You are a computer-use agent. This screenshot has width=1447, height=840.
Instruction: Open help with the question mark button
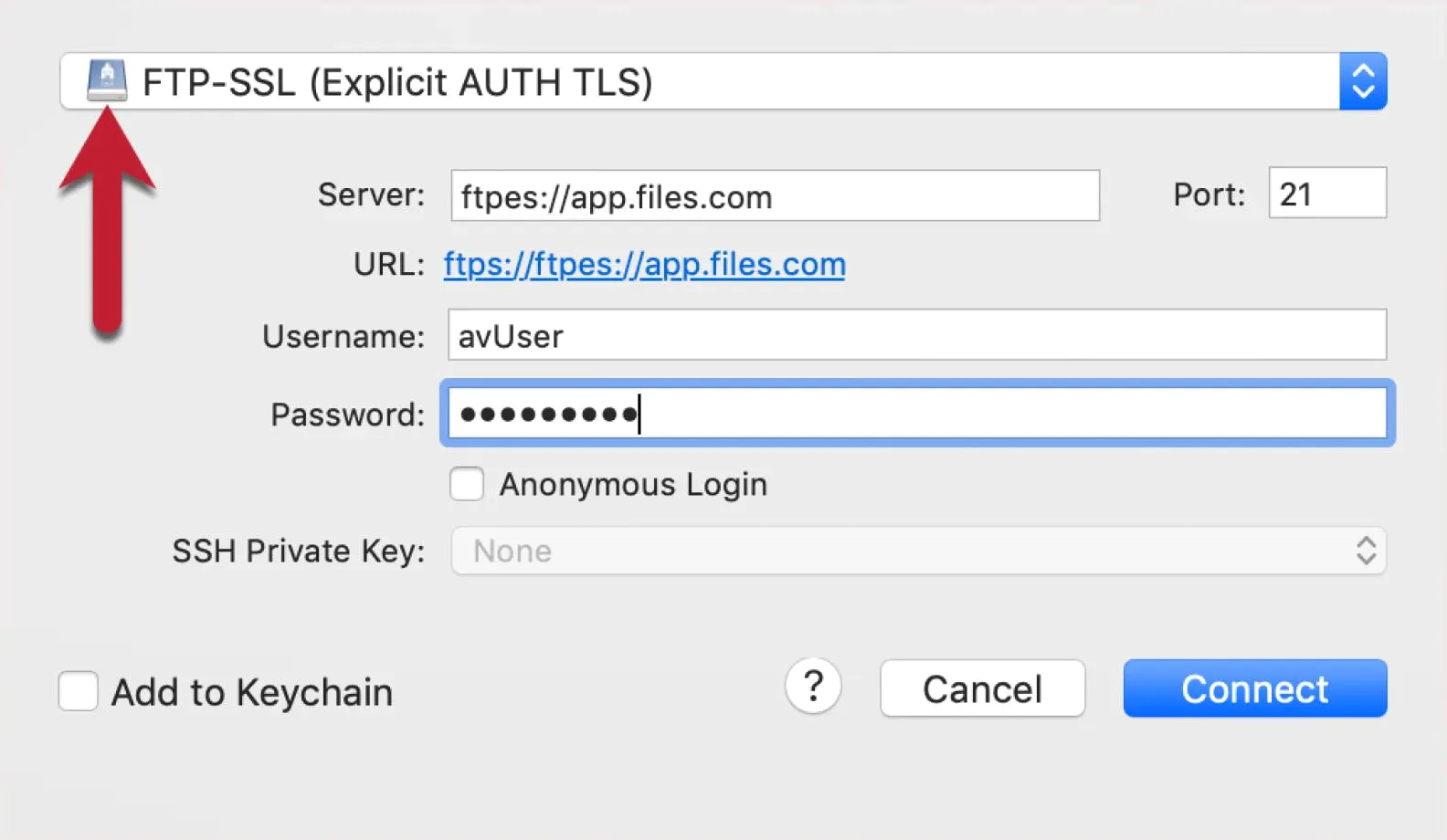813,686
